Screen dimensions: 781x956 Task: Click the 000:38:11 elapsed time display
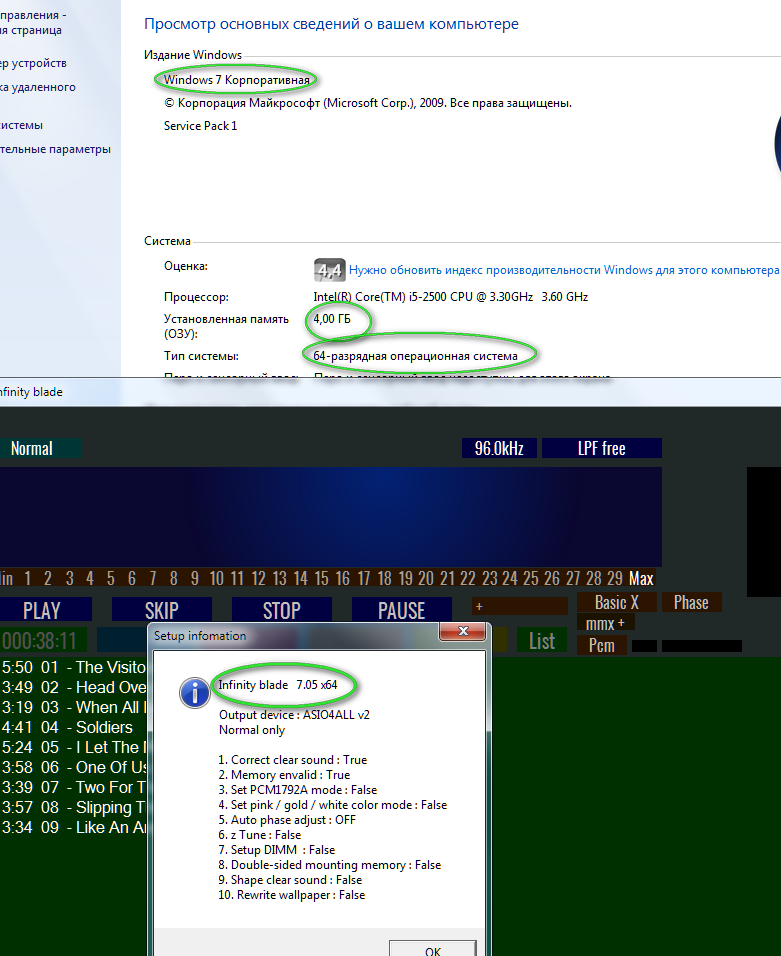click(x=43, y=640)
